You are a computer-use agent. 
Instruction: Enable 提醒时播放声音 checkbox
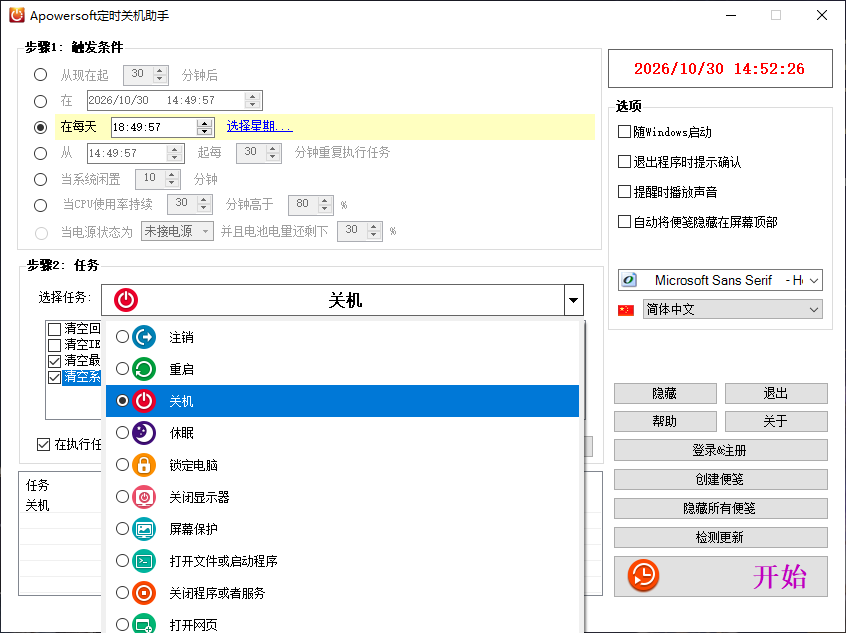click(x=624, y=192)
